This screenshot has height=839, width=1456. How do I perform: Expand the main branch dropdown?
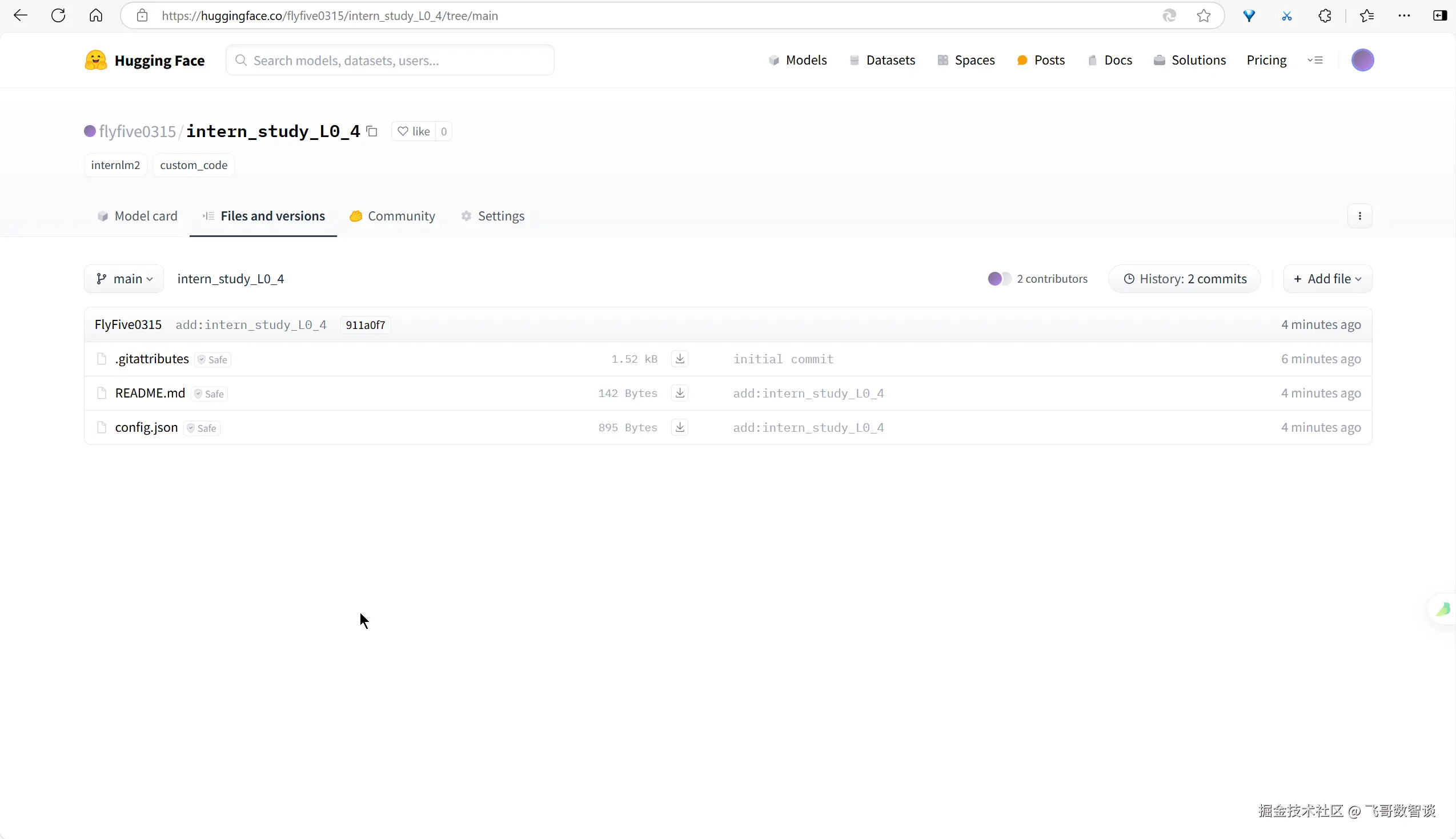125,279
